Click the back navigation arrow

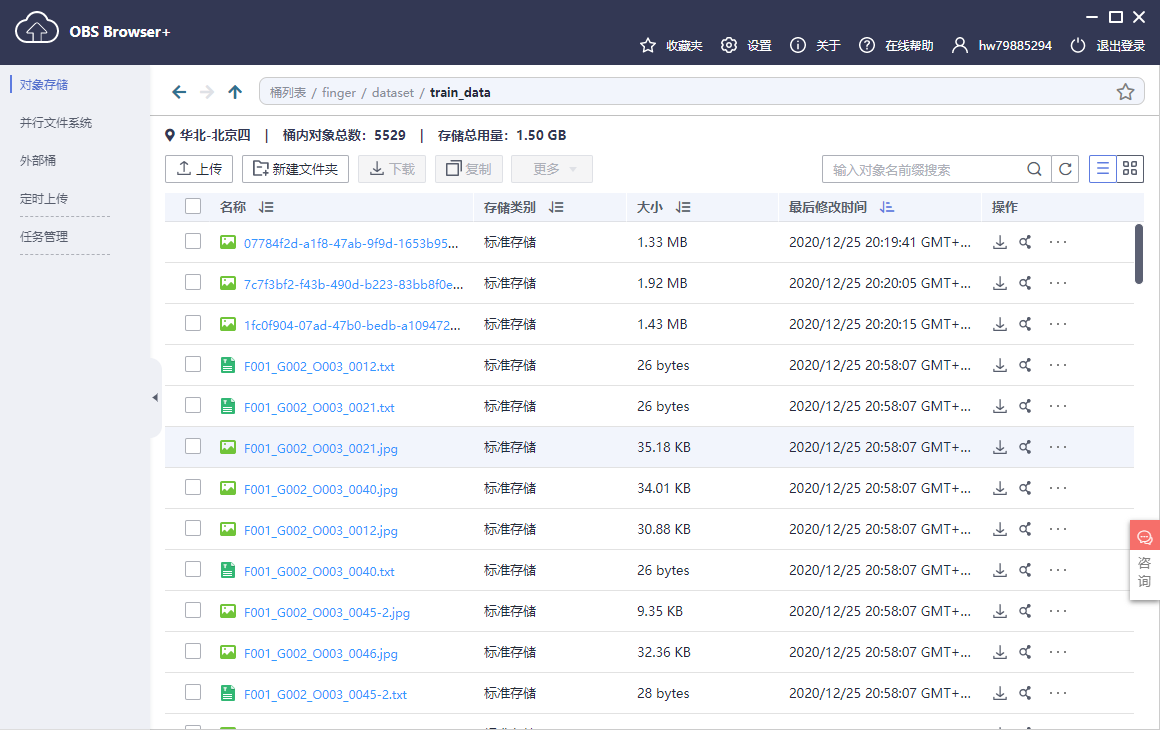point(179,92)
